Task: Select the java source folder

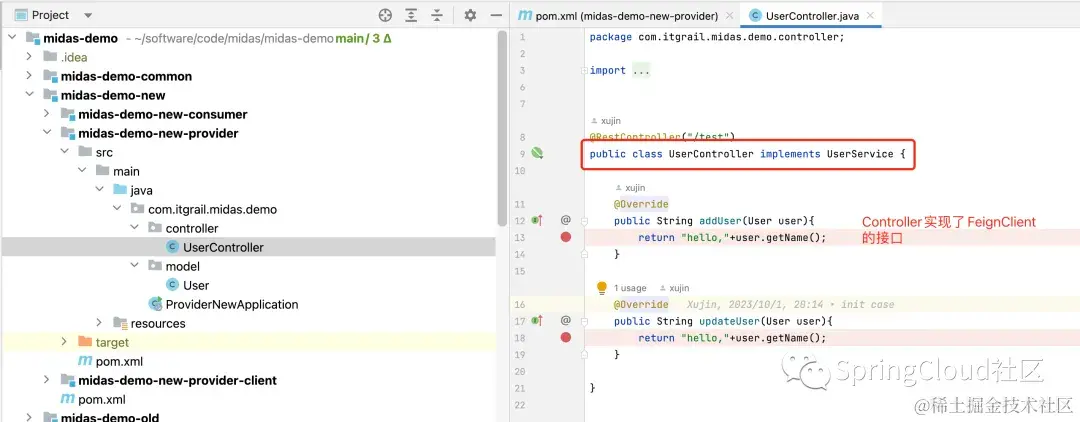Action: 141,190
